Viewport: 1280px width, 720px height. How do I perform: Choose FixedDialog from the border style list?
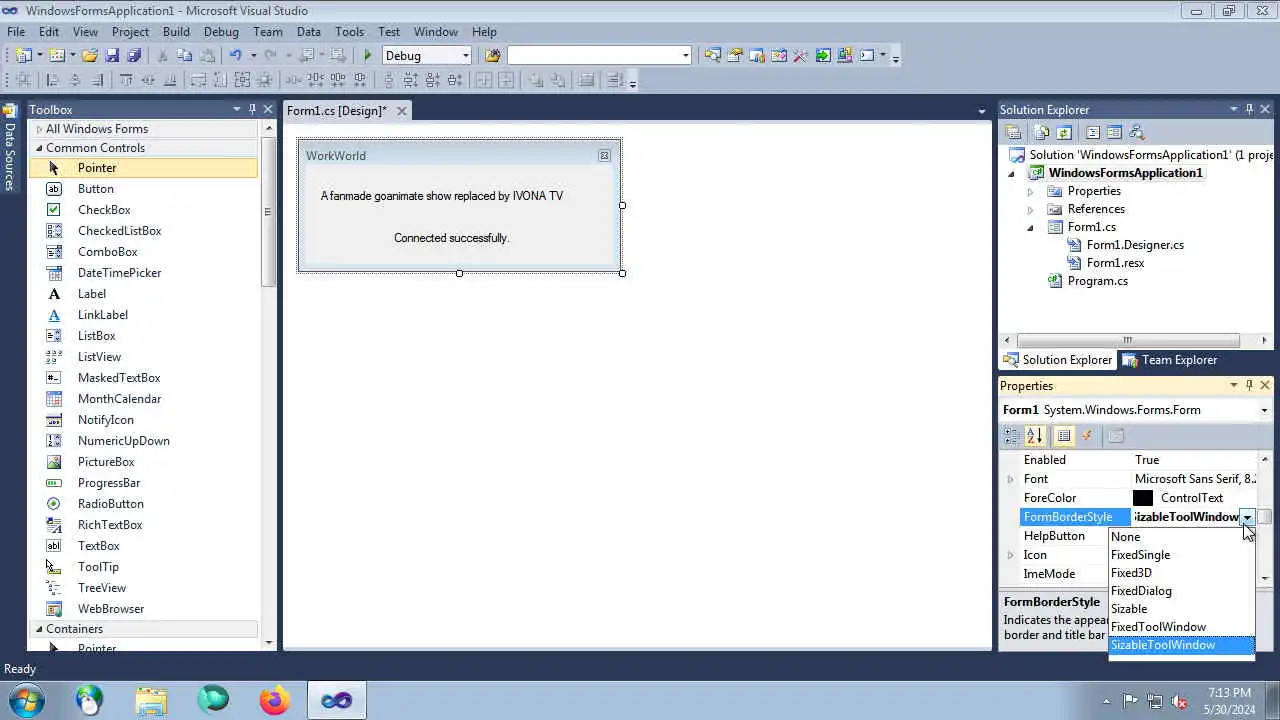click(1181, 591)
